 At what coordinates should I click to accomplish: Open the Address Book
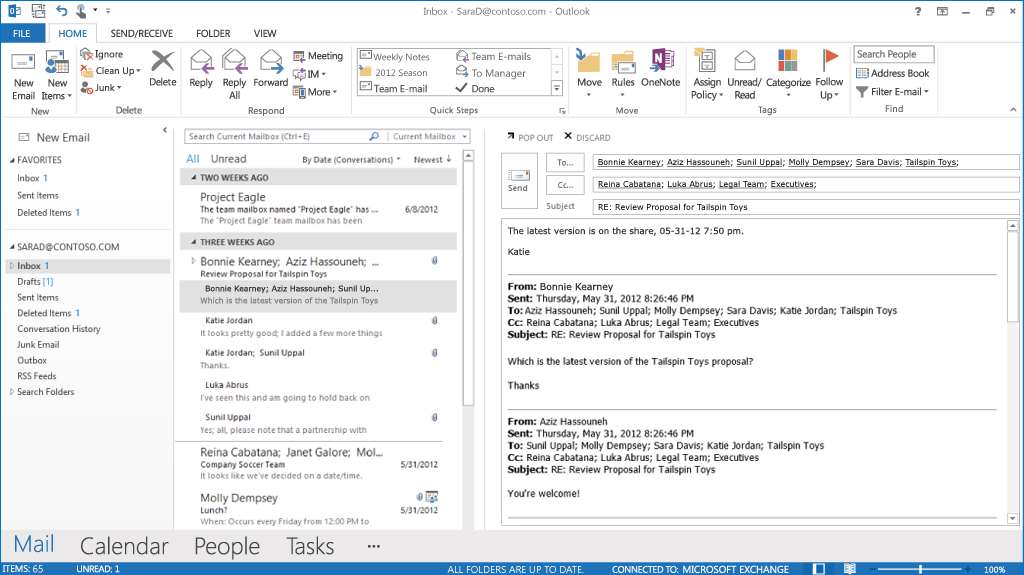tap(892, 73)
